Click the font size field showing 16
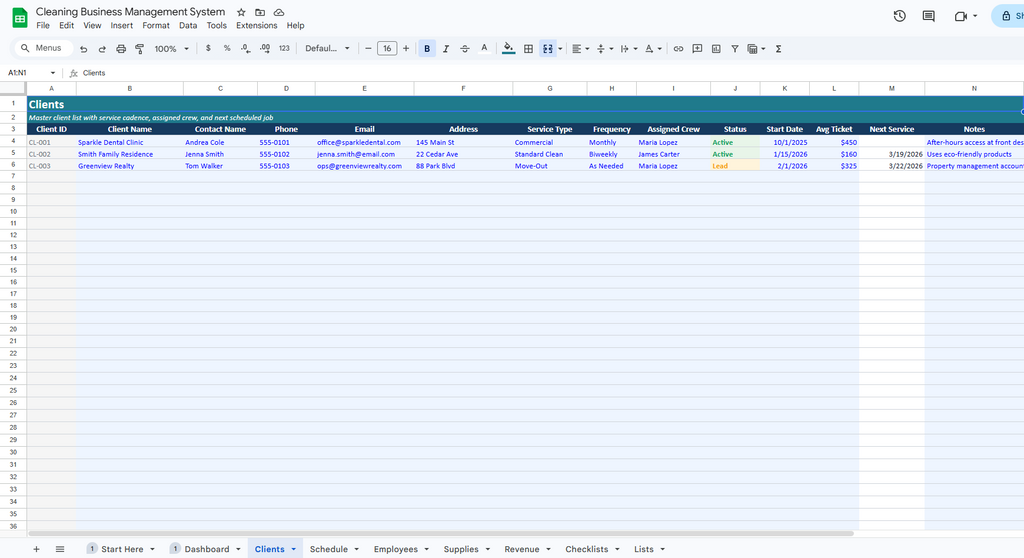 pos(387,48)
